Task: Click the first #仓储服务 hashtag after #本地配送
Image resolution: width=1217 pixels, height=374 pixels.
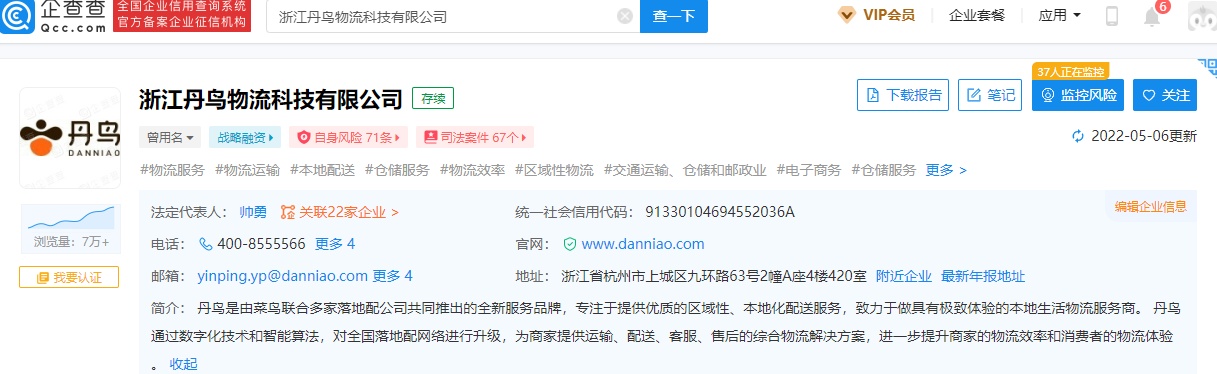Action: coord(398,170)
